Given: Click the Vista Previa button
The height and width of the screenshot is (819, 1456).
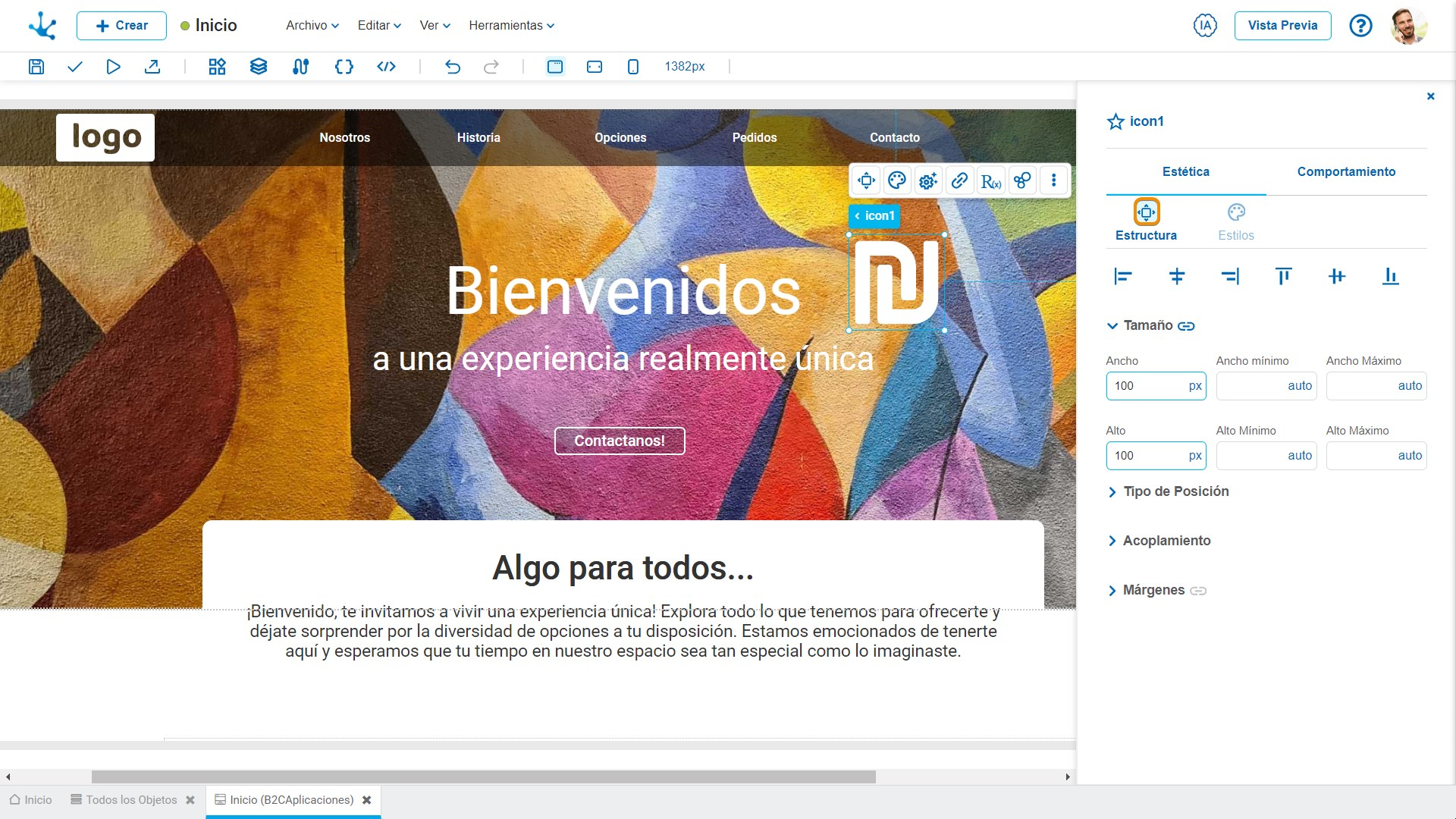Looking at the screenshot, I should (1282, 26).
